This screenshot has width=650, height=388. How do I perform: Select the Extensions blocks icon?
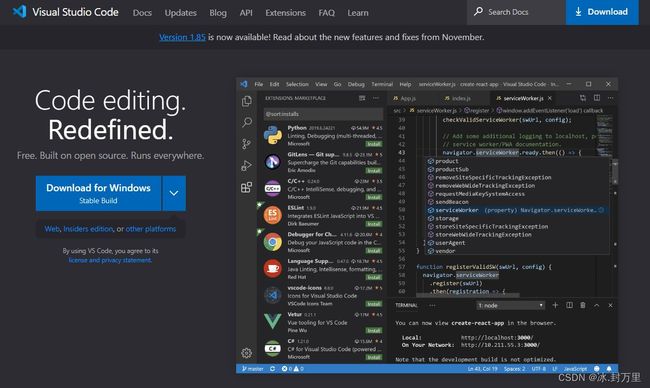click(246, 187)
